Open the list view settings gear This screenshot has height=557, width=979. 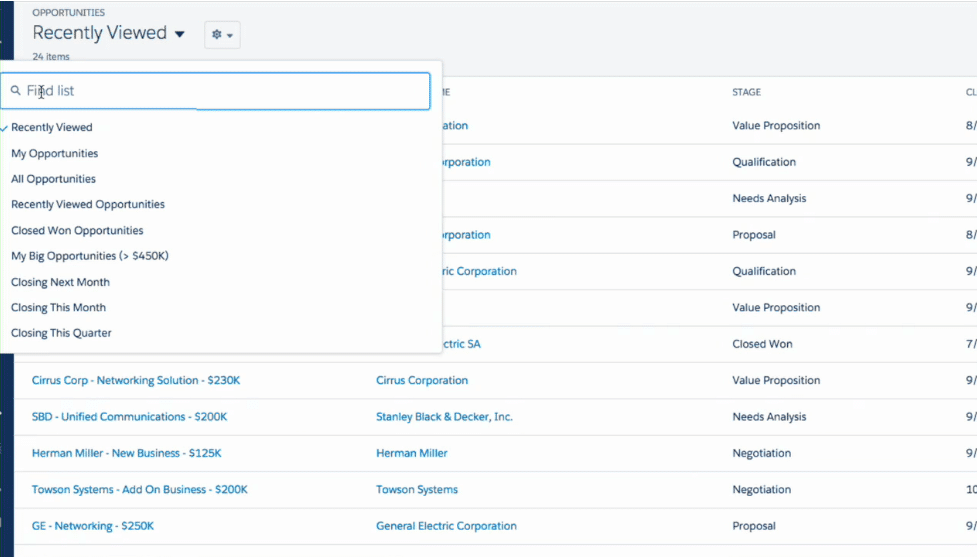point(222,35)
